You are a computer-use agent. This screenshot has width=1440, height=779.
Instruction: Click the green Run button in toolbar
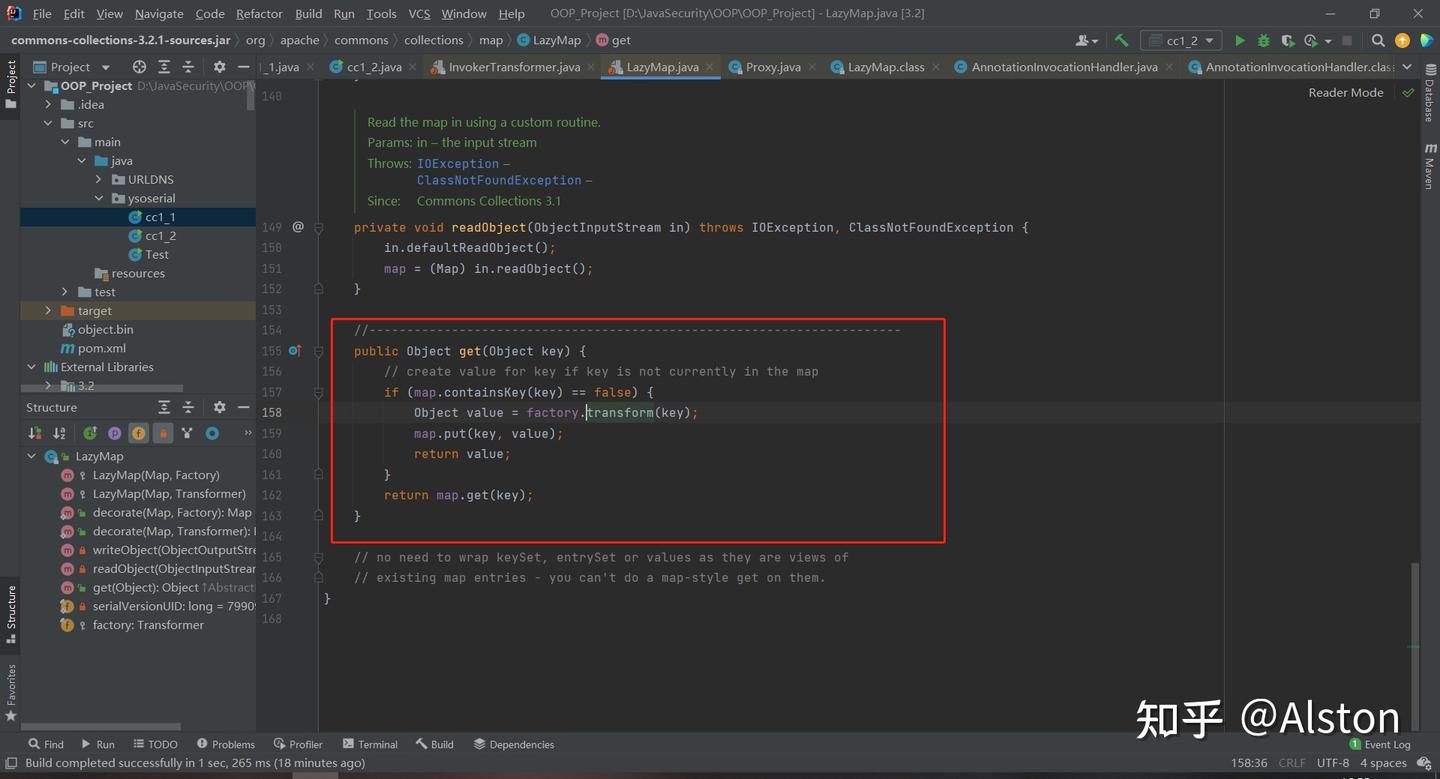pyautogui.click(x=1240, y=41)
